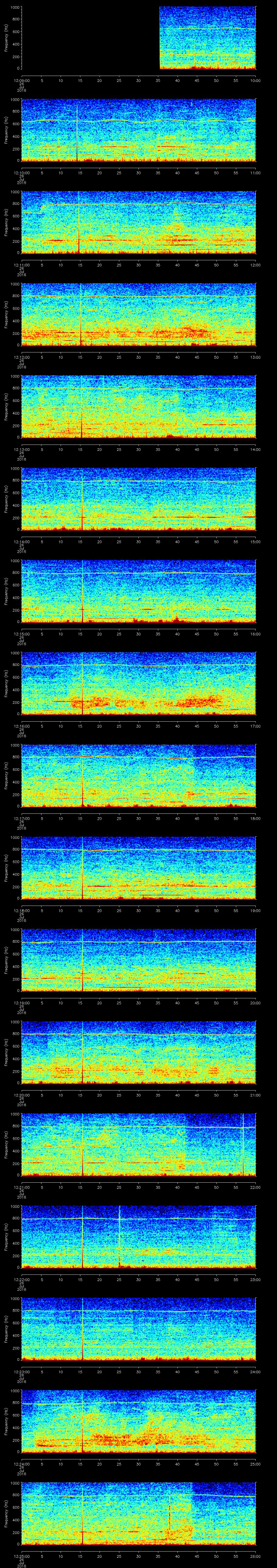Image resolution: width=277 pixels, height=1568 pixels.
Task: Select the spectrogram panel beginning at 12:16:00
Action: coord(138,683)
